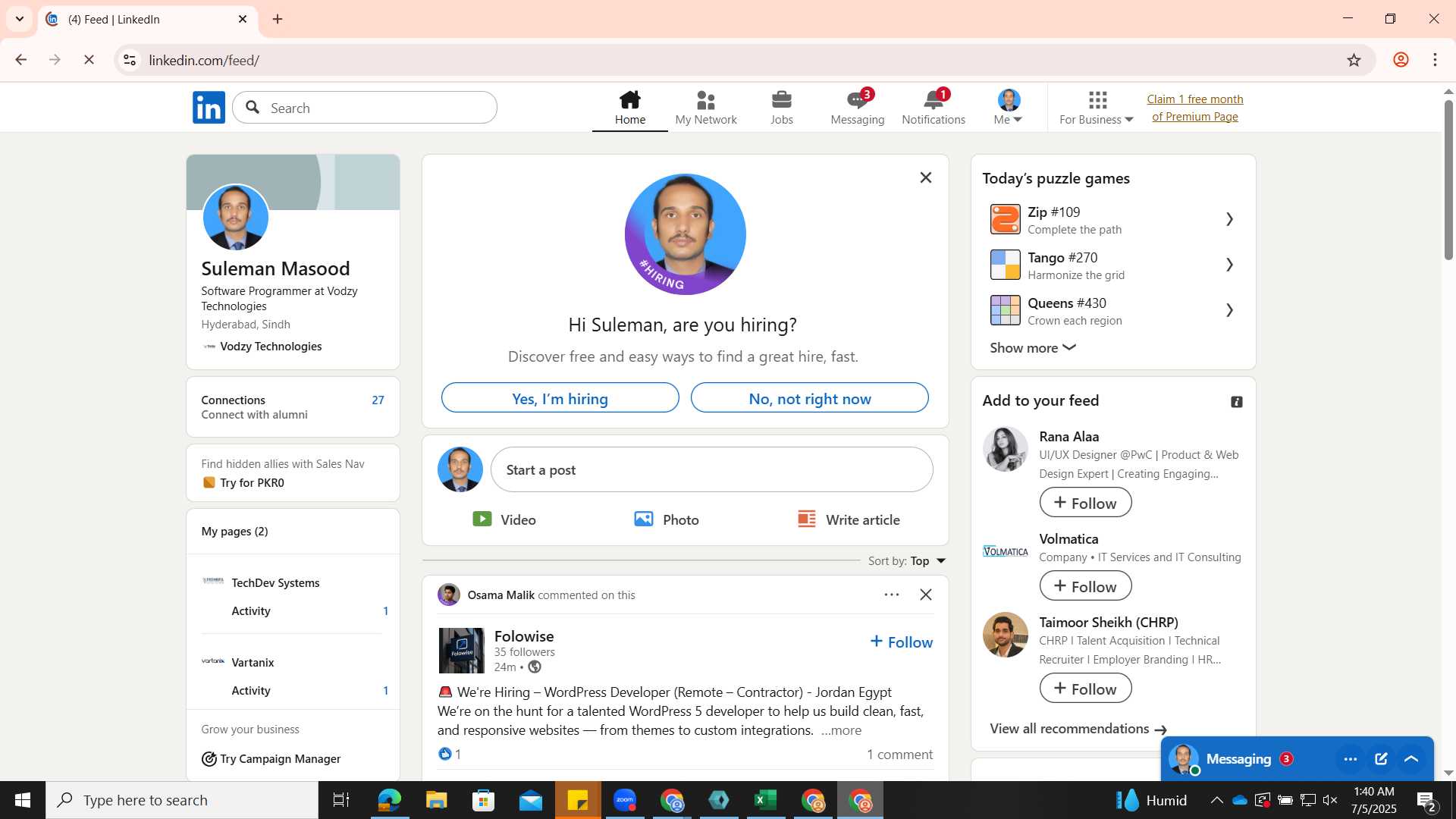The image size is (1456, 819).
Task: Open the TechDev Systems page
Action: (275, 583)
